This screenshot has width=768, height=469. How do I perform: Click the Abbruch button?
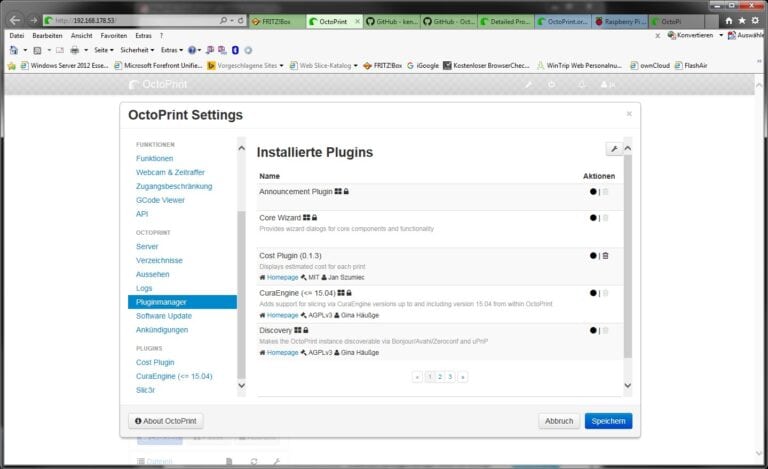coord(559,421)
